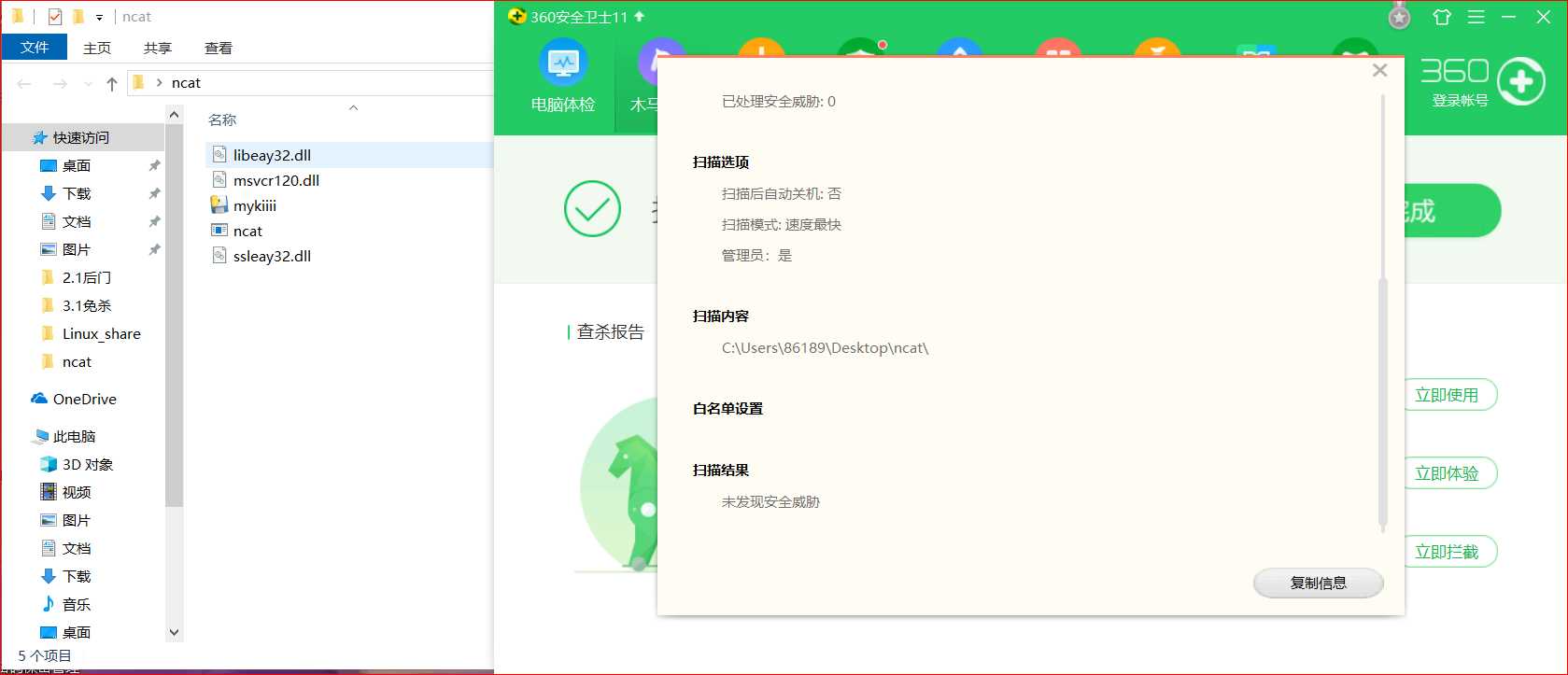The width and height of the screenshot is (1568, 675).
Task: Open the 3.1免杀 folder
Action: click(x=87, y=305)
